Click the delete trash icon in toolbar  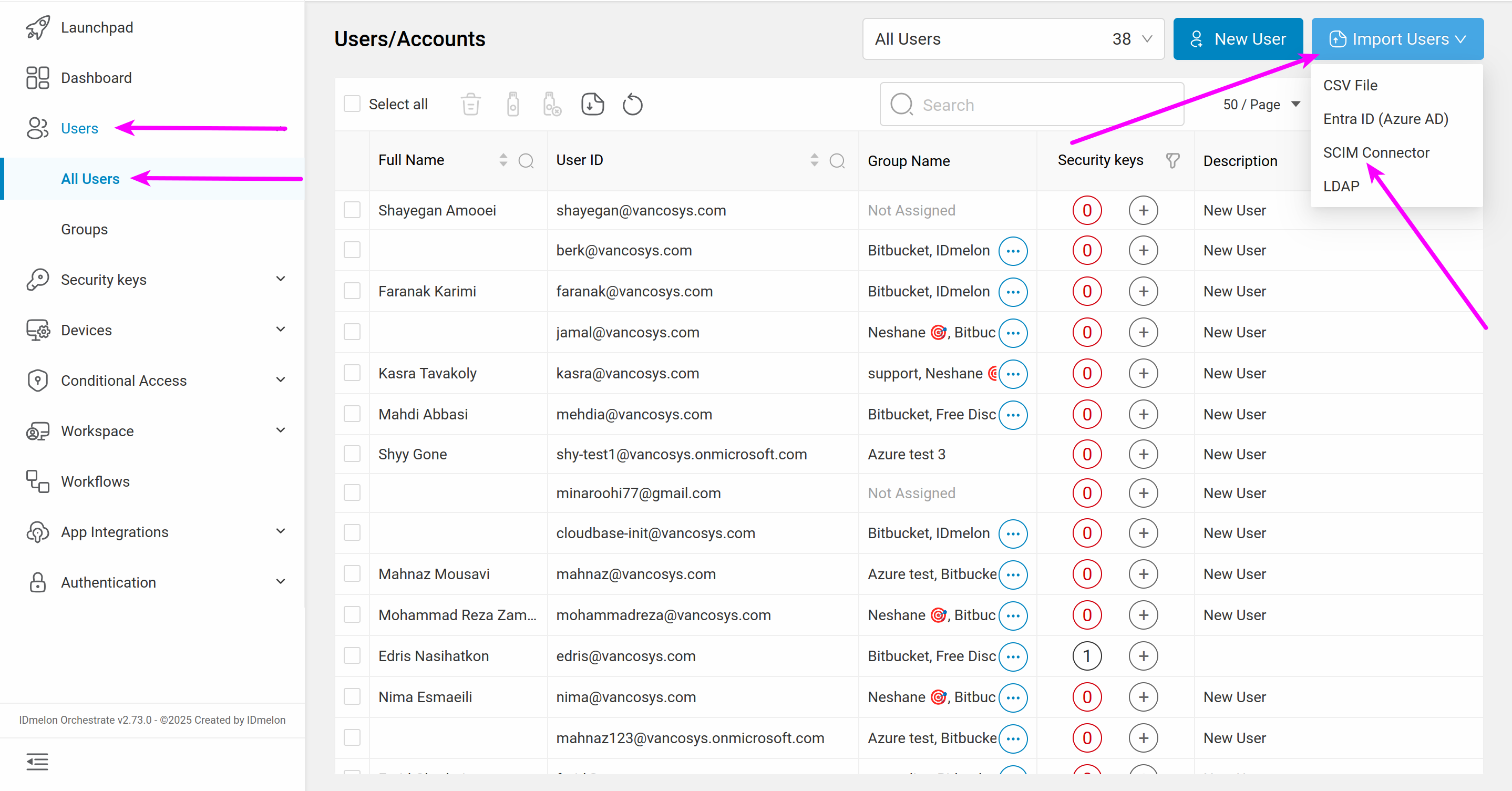point(471,105)
